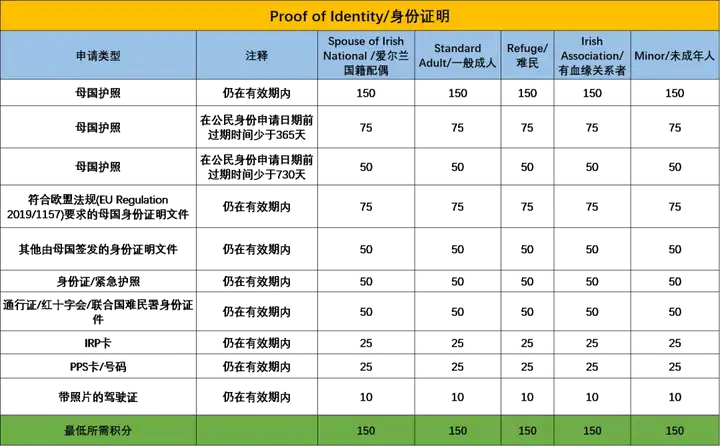Click Spouse '50' in the 730天 row
This screenshot has width=720, height=446.
click(x=366, y=167)
